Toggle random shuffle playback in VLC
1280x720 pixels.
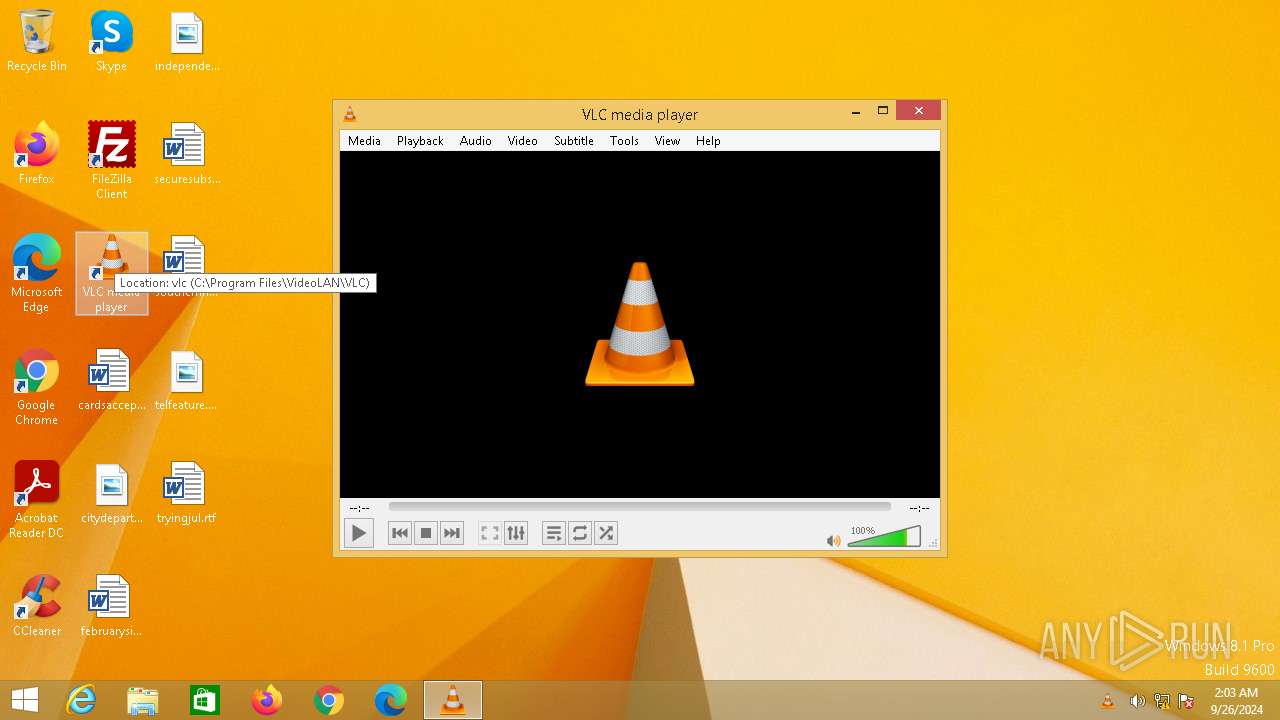click(606, 533)
